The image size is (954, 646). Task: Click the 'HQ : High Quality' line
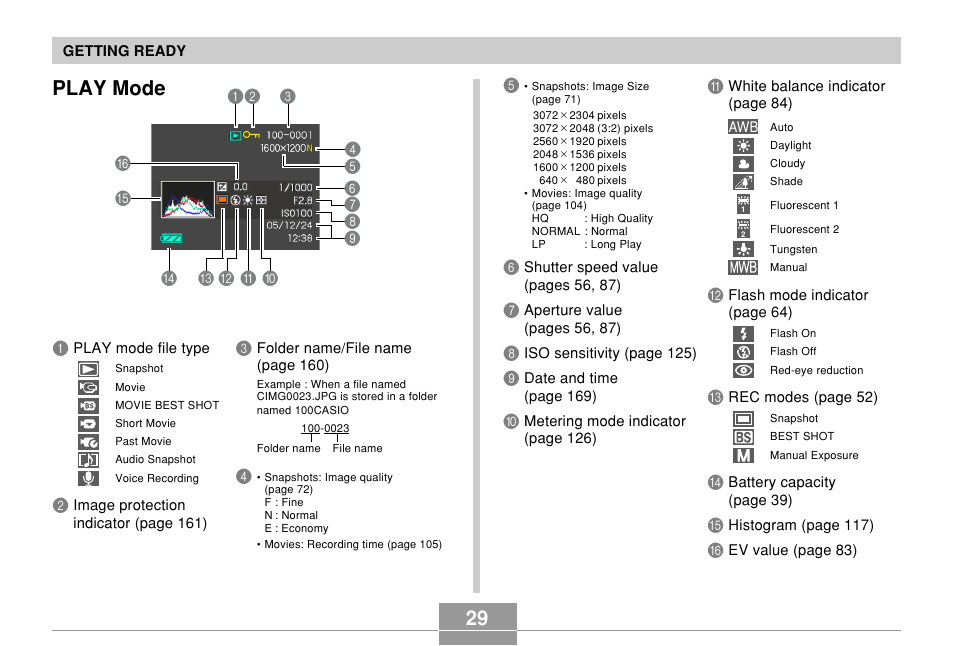[592, 218]
